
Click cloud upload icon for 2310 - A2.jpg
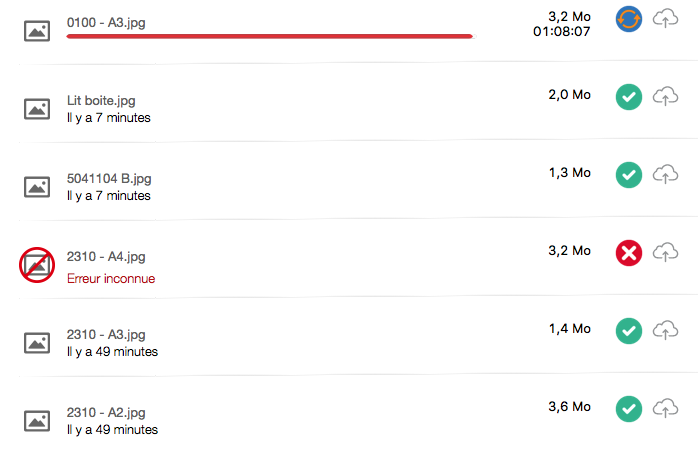(x=665, y=408)
